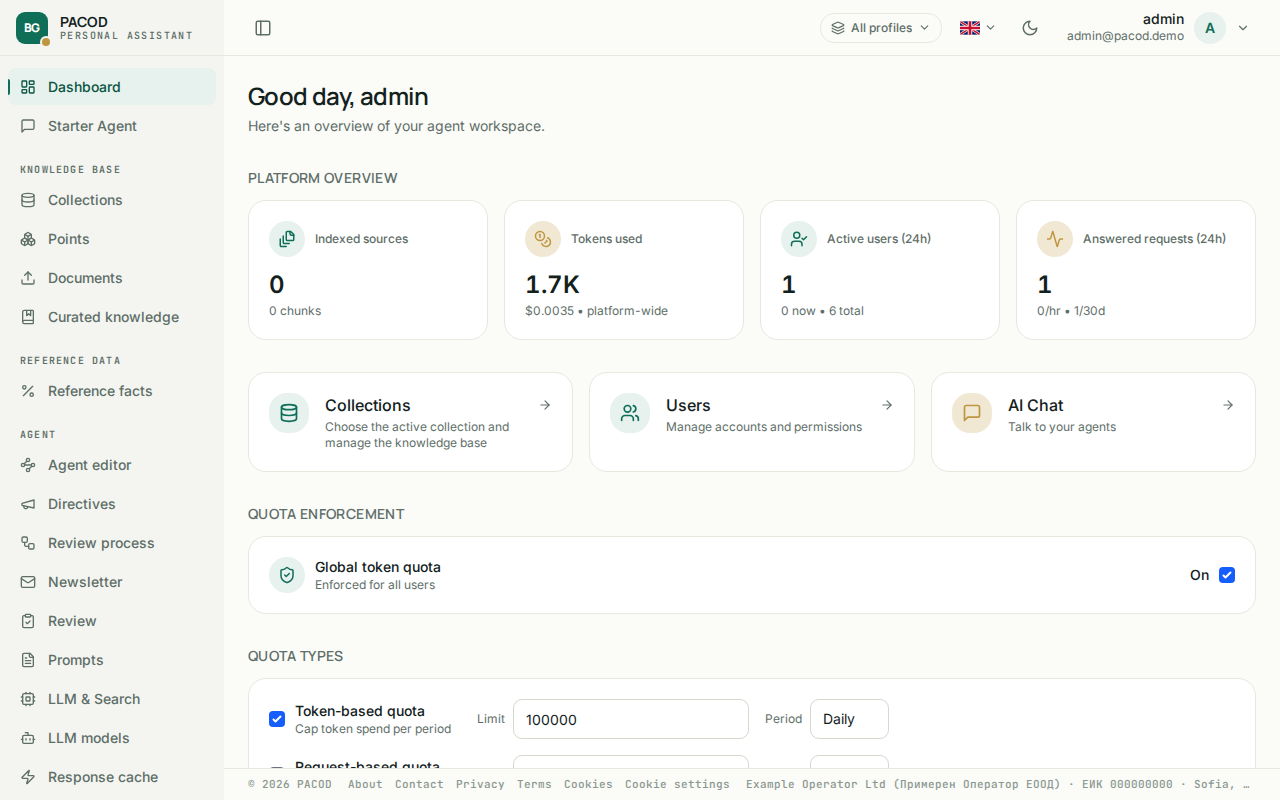Click the "Good day, admin" heading
This screenshot has height=800, width=1280.
tap(338, 97)
